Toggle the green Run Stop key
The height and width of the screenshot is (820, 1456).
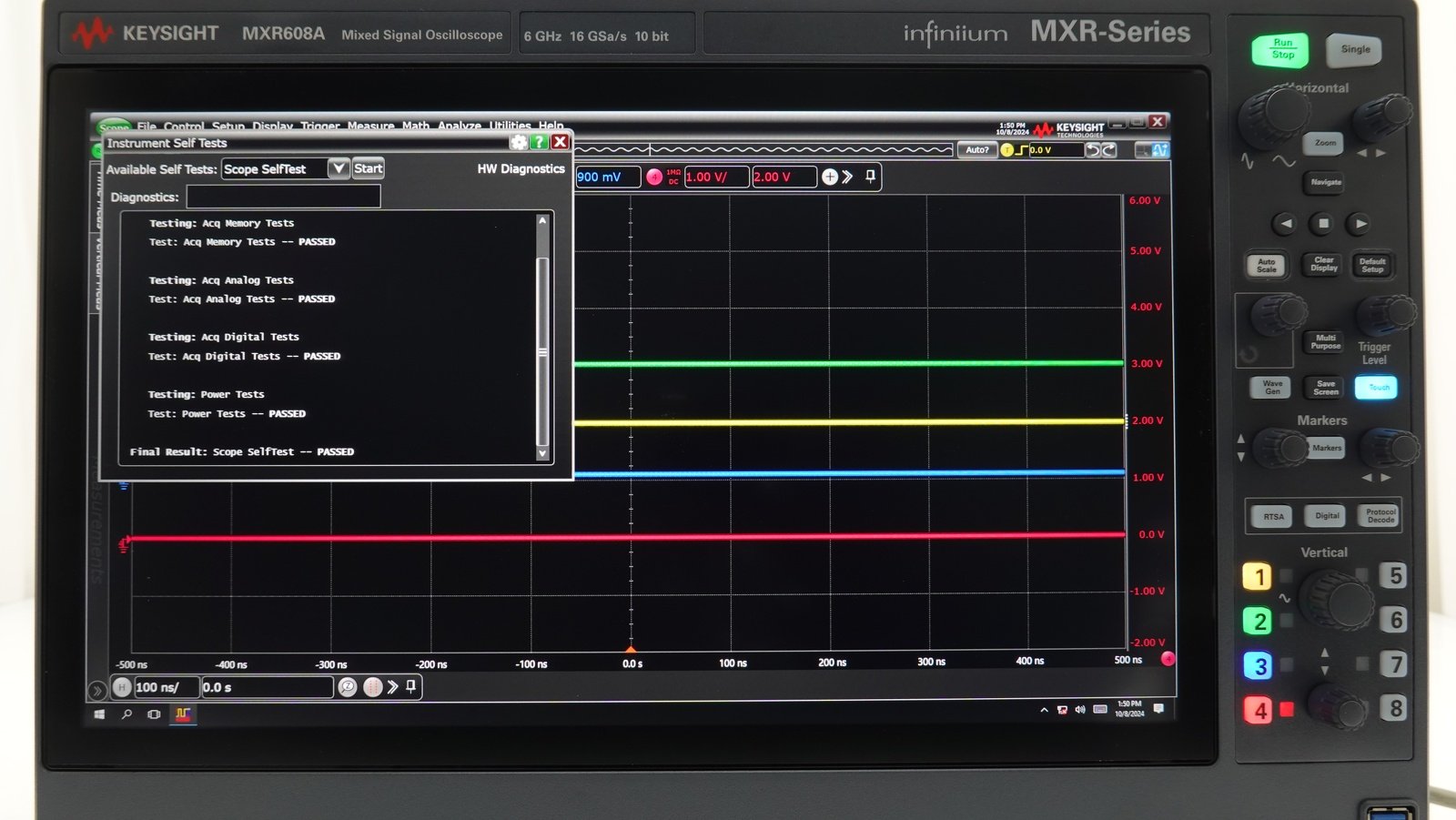click(1280, 49)
